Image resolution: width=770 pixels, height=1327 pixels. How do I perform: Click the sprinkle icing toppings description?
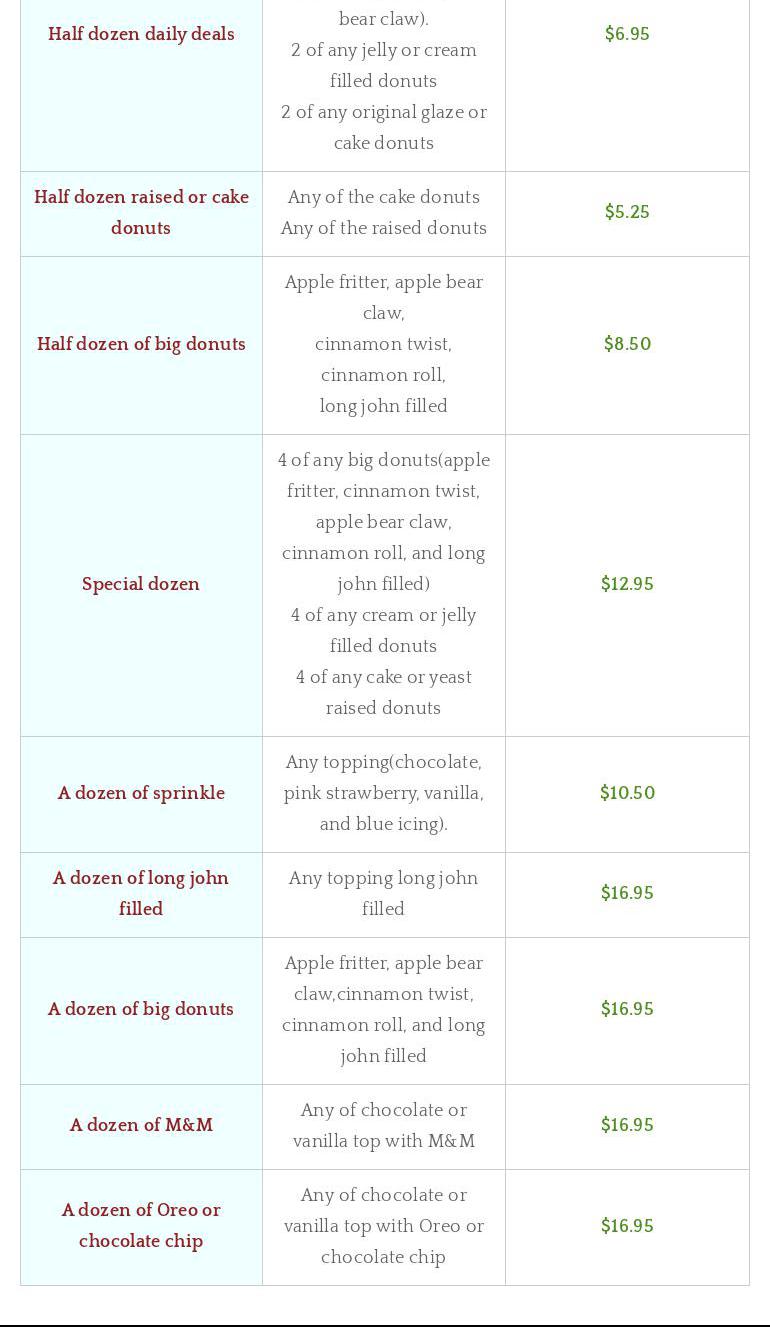[383, 793]
